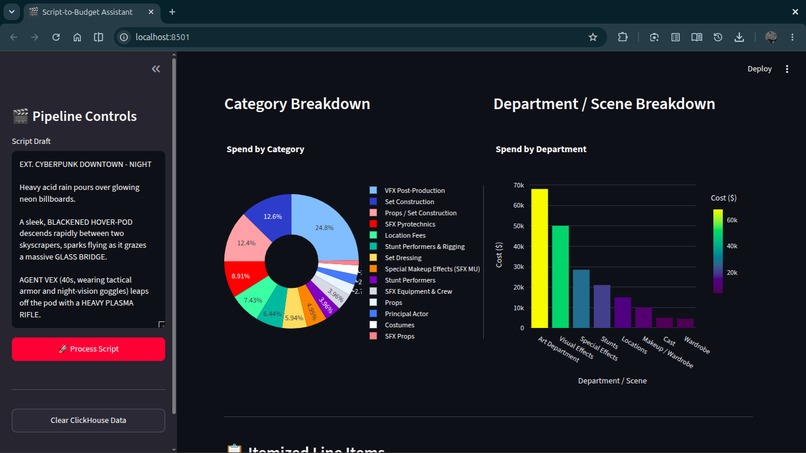The width and height of the screenshot is (806, 453).
Task: Close the Script-to-Budget Assistant tab
Action: pyautogui.click(x=151, y=11)
